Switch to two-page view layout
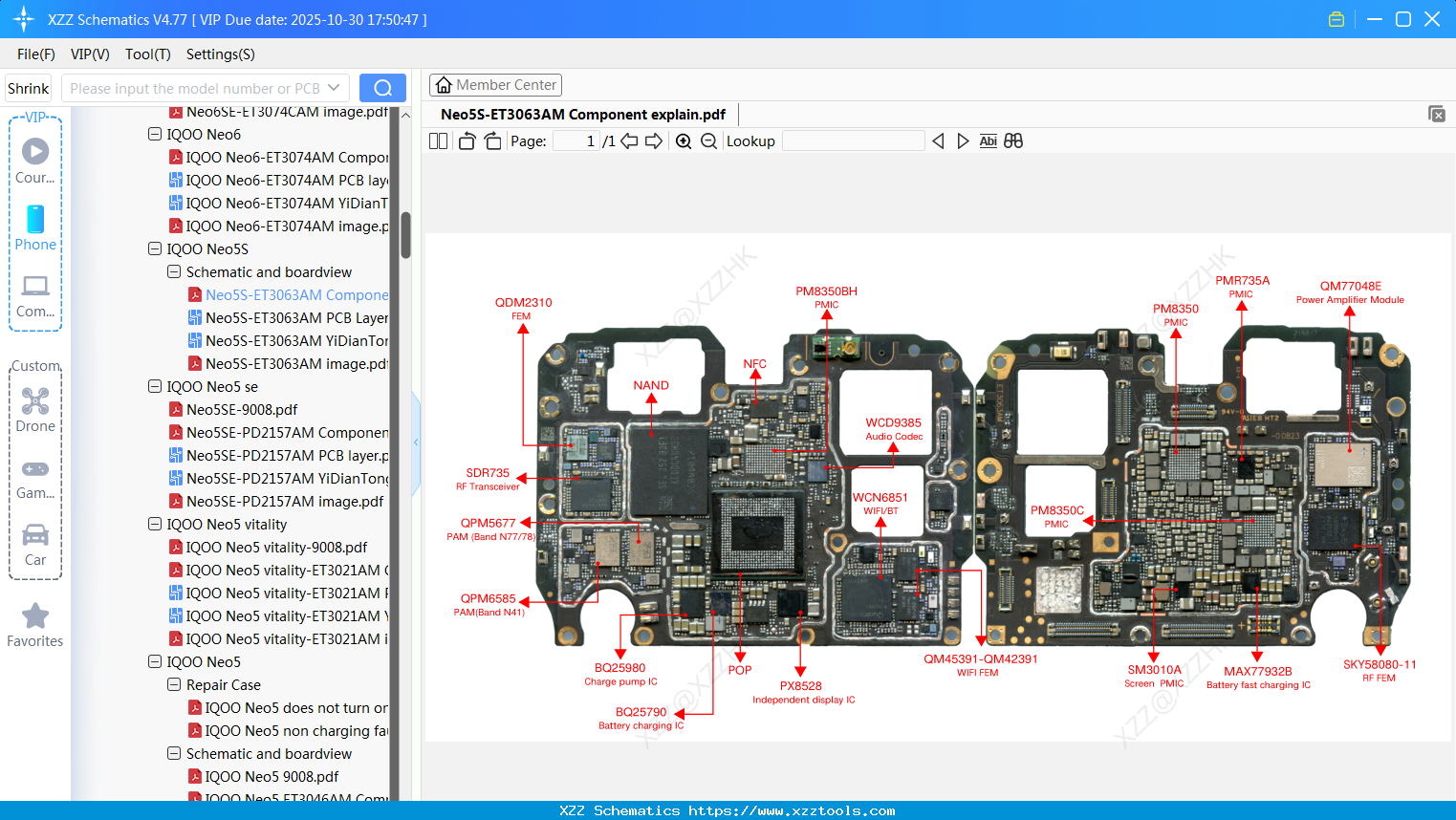This screenshot has width=1456, height=820. tap(438, 140)
